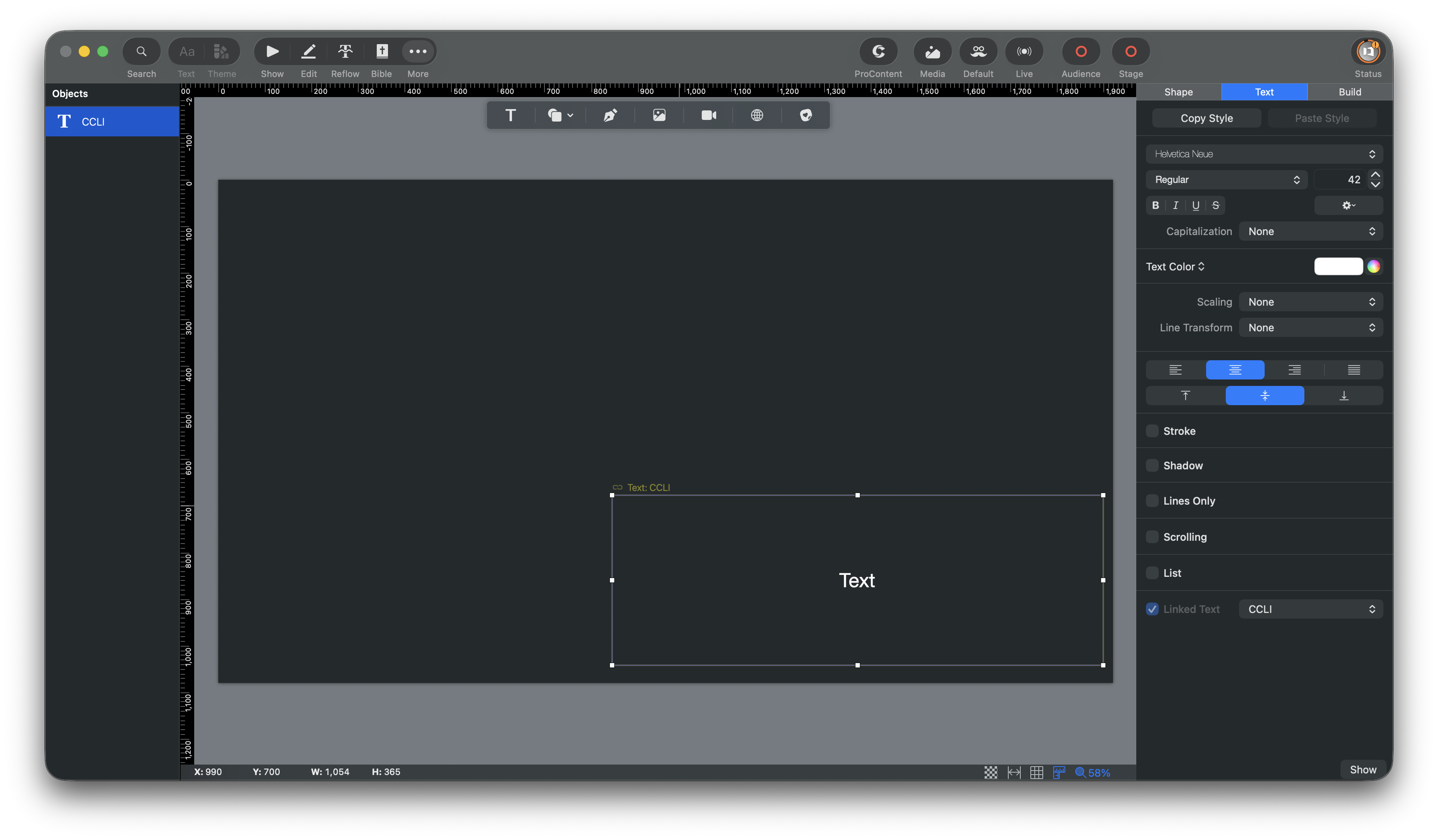Add an image with the Image tool
The height and width of the screenshot is (840, 1438).
[x=659, y=115]
